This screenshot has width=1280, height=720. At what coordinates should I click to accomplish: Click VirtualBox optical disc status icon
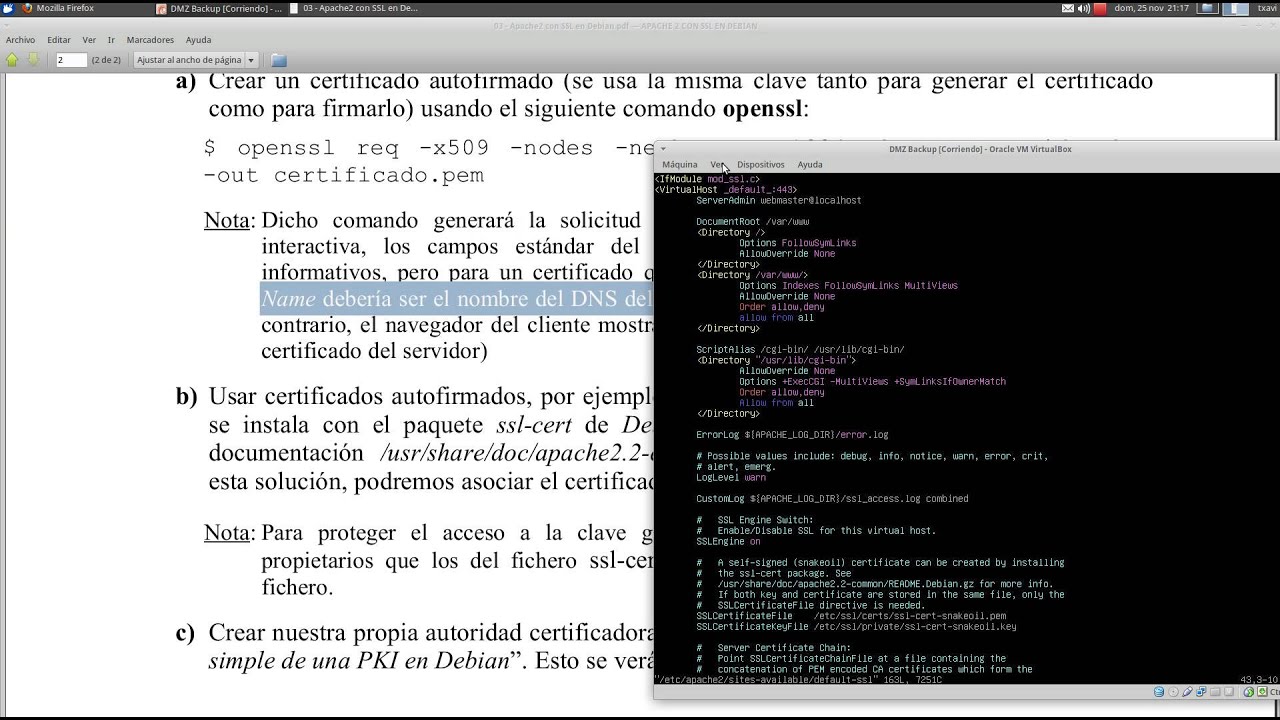[x=1173, y=692]
